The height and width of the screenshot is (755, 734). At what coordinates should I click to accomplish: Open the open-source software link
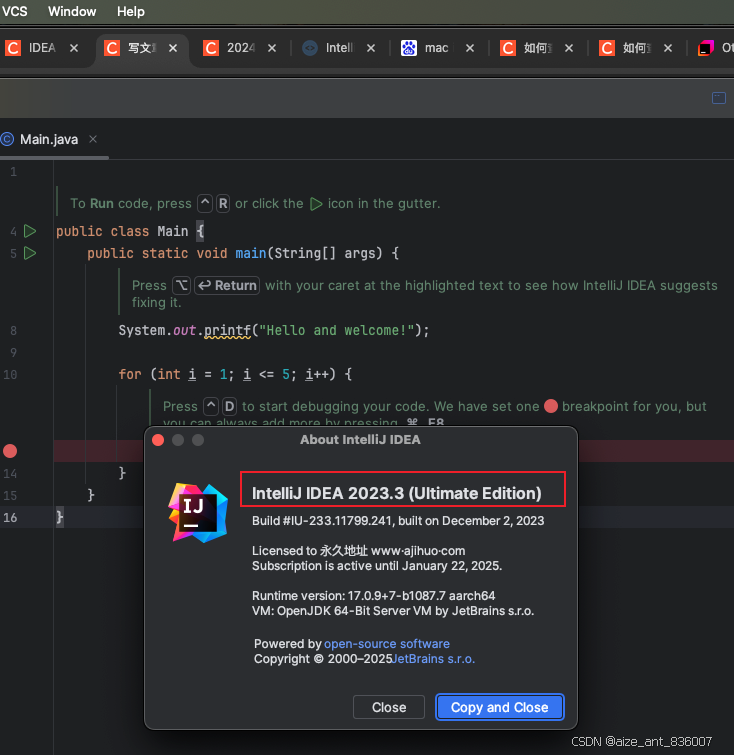click(387, 644)
